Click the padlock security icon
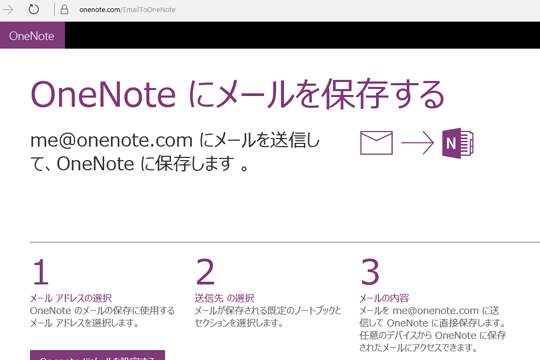This screenshot has height=360, width=540. coord(64,9)
